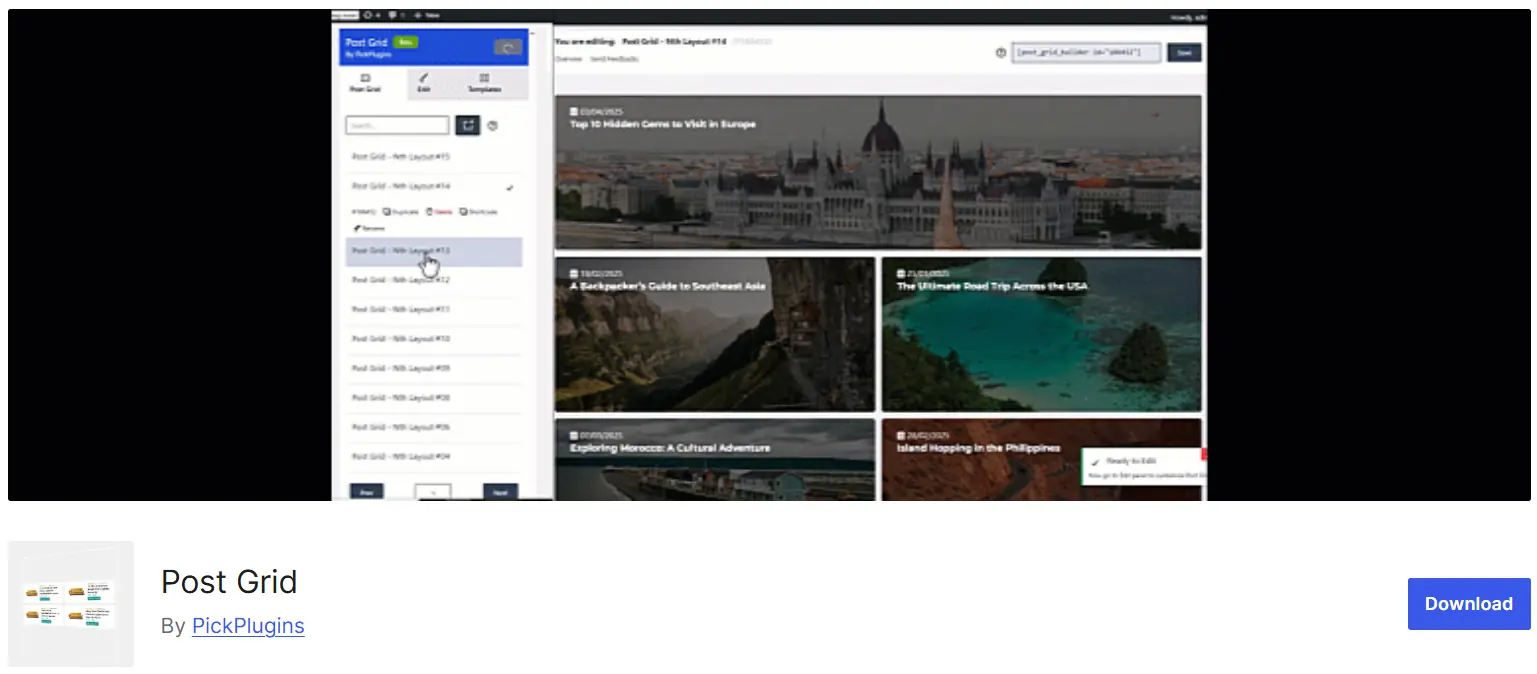Image resolution: width=1537 pixels, height=674 pixels.
Task: Select Post Grid - Nth Layout #11
Action: [433, 310]
